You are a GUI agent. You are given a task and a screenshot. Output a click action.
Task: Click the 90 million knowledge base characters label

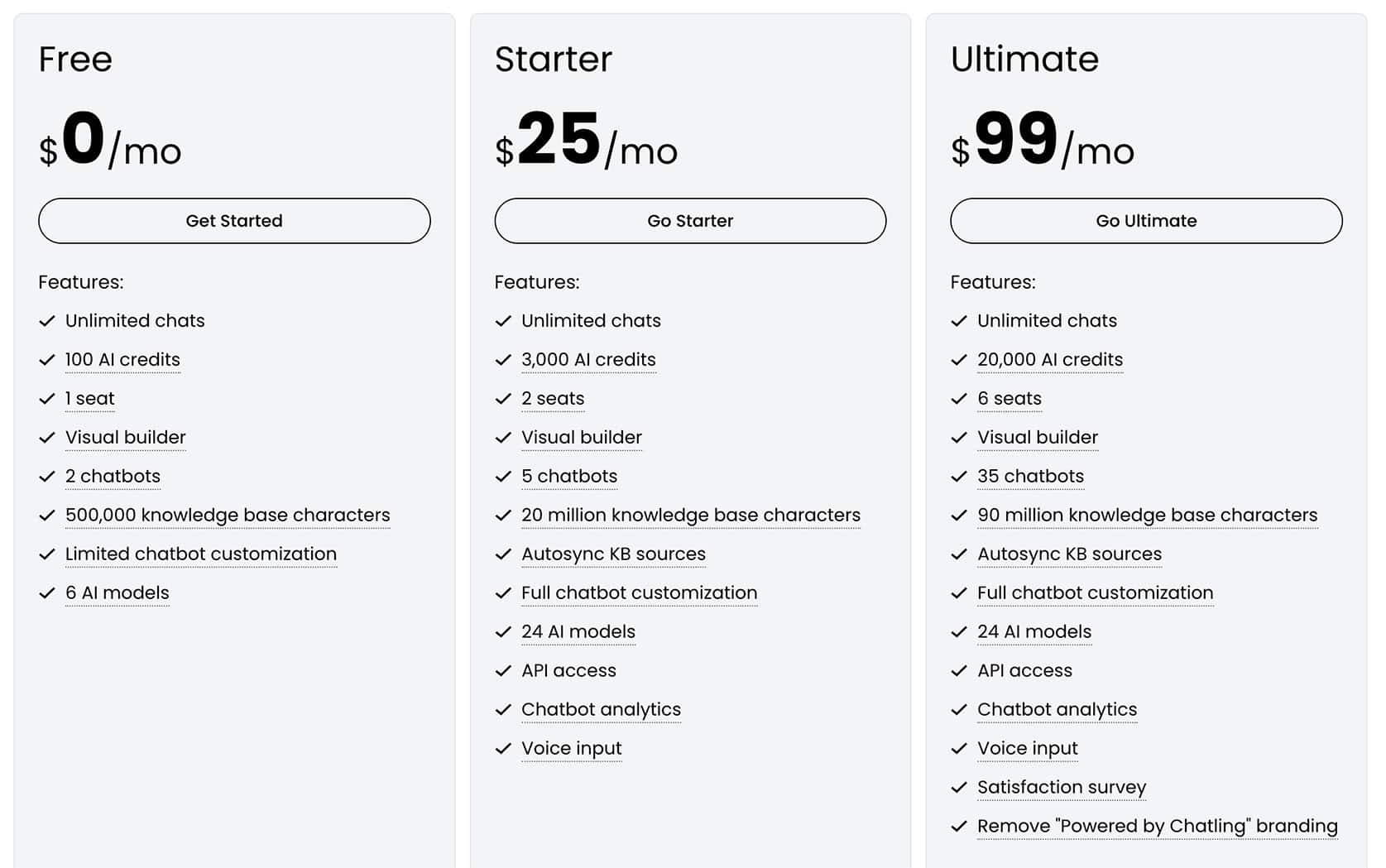pyautogui.click(x=1148, y=515)
